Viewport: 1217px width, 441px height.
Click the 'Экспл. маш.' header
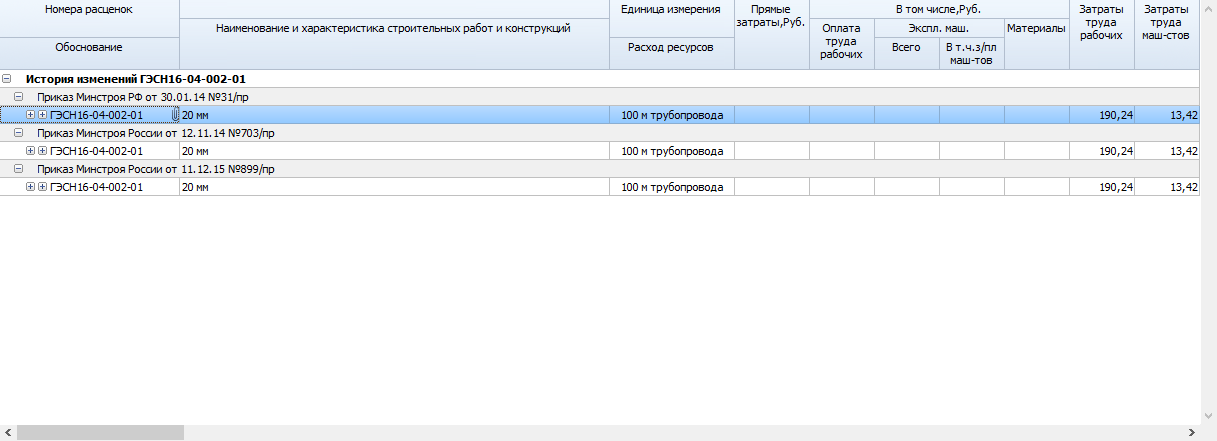point(938,28)
